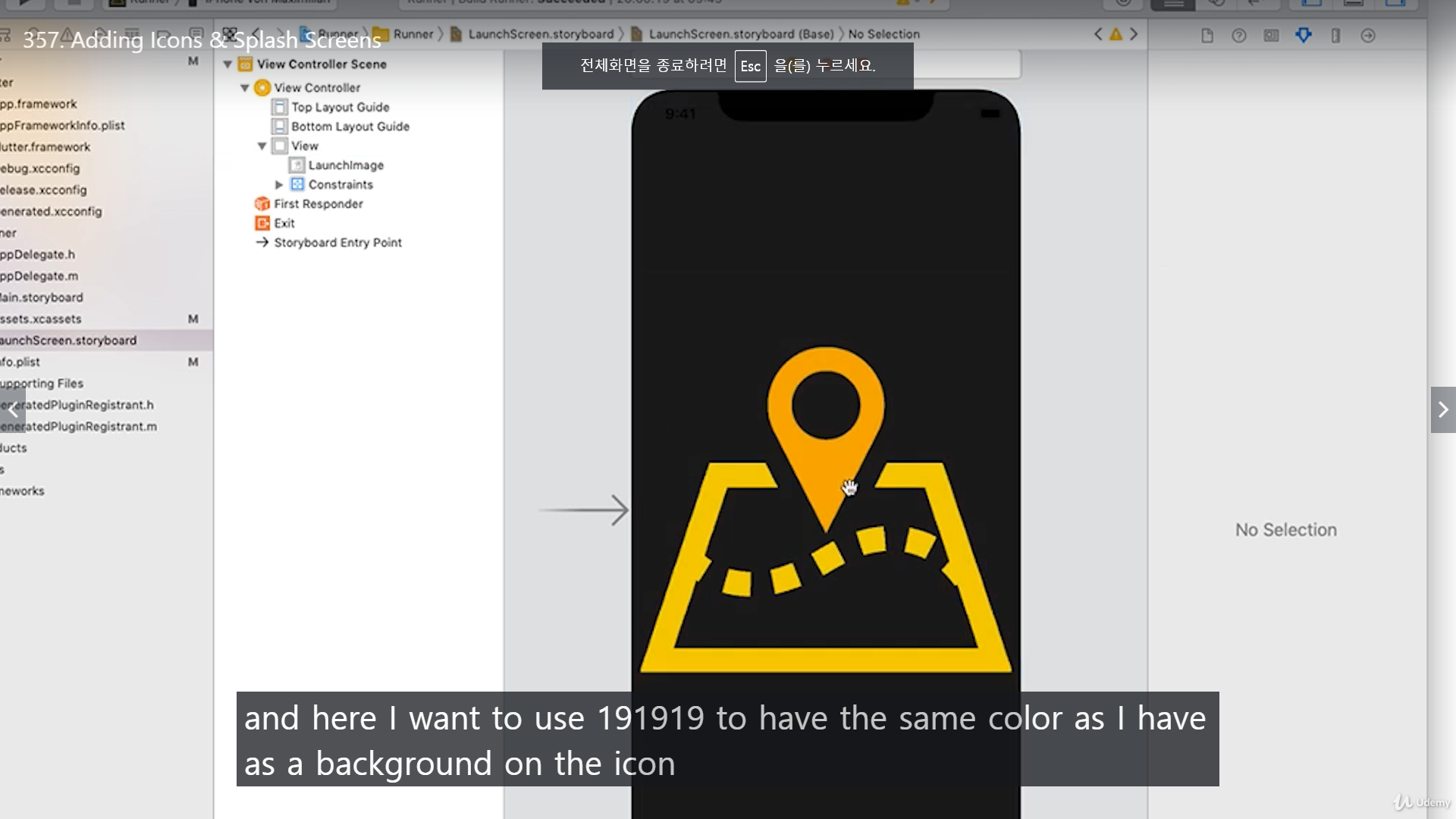
Task: Select LaunchImage in document outline
Action: point(345,165)
